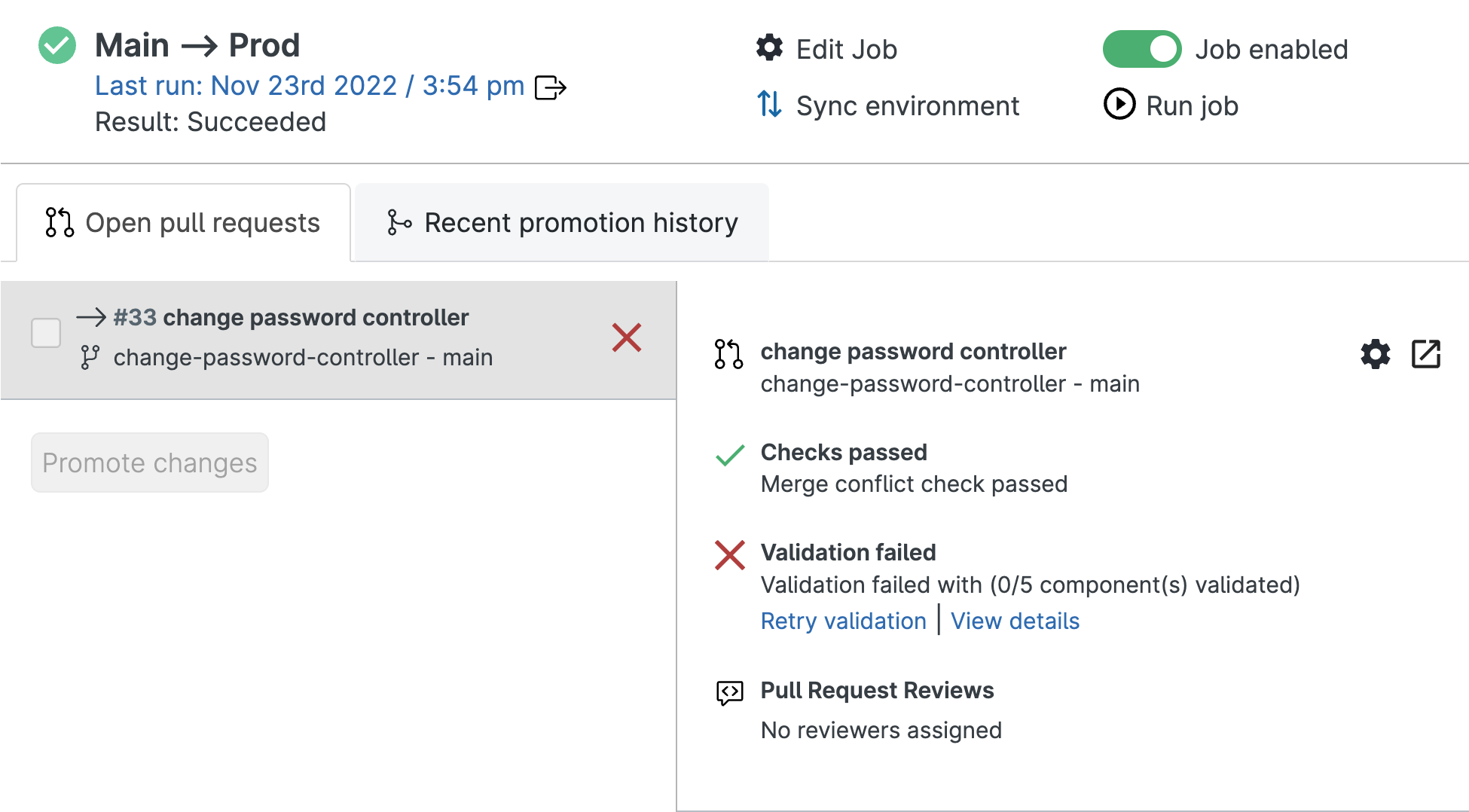Click the Retry validation link
The height and width of the screenshot is (812, 1469).
click(x=843, y=621)
